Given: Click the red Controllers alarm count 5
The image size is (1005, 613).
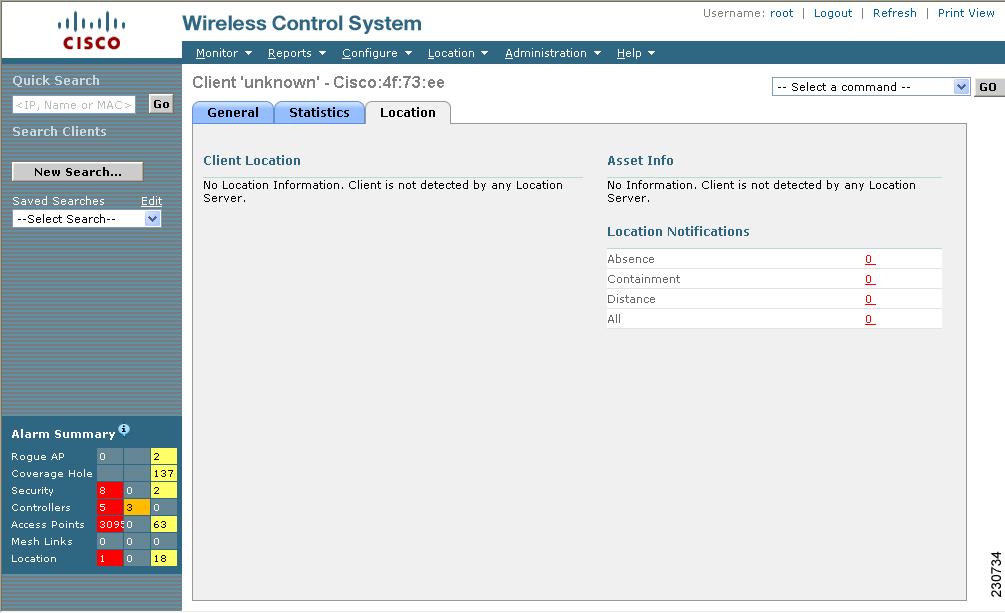Looking at the screenshot, I should click(x=110, y=507).
